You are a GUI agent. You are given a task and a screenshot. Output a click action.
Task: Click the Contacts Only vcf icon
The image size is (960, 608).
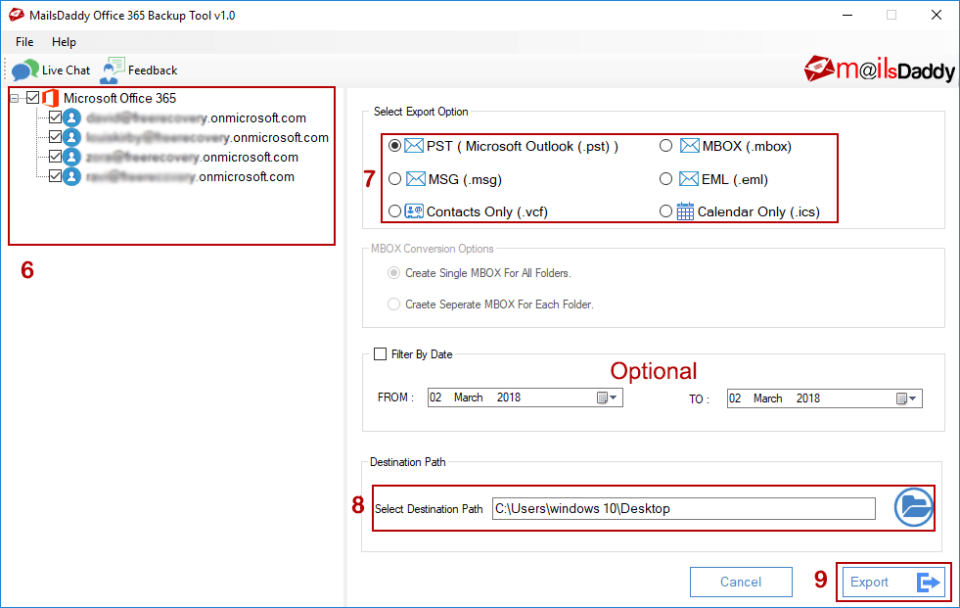tap(413, 211)
